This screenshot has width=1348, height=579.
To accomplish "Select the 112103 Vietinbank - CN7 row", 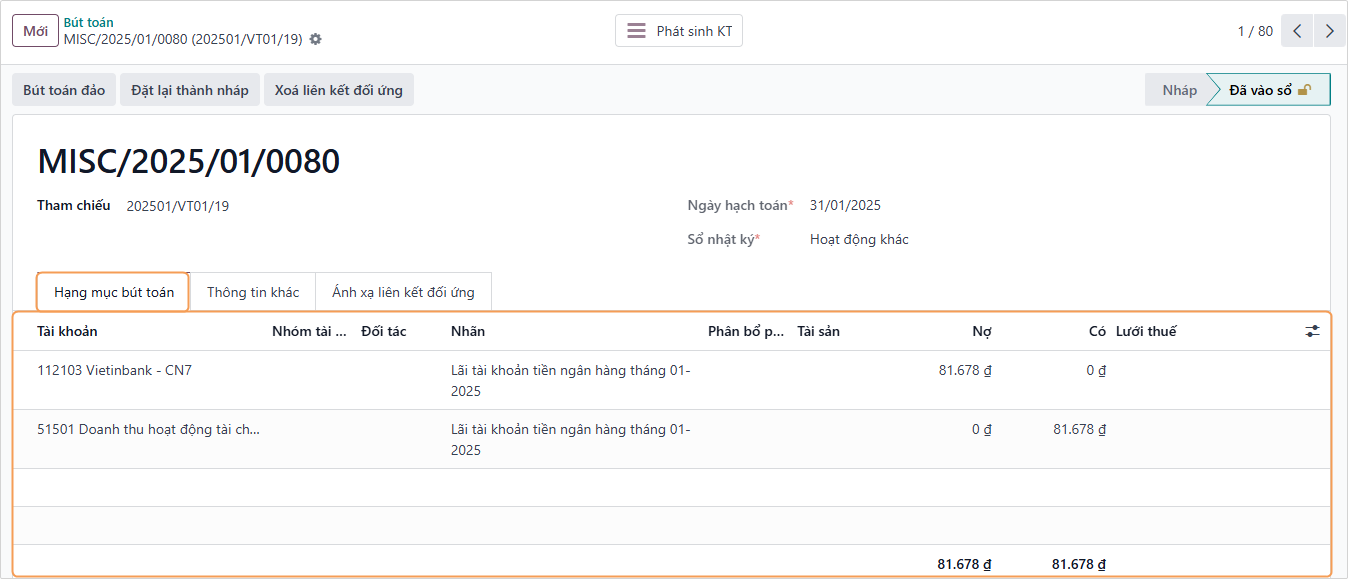I will [114, 370].
